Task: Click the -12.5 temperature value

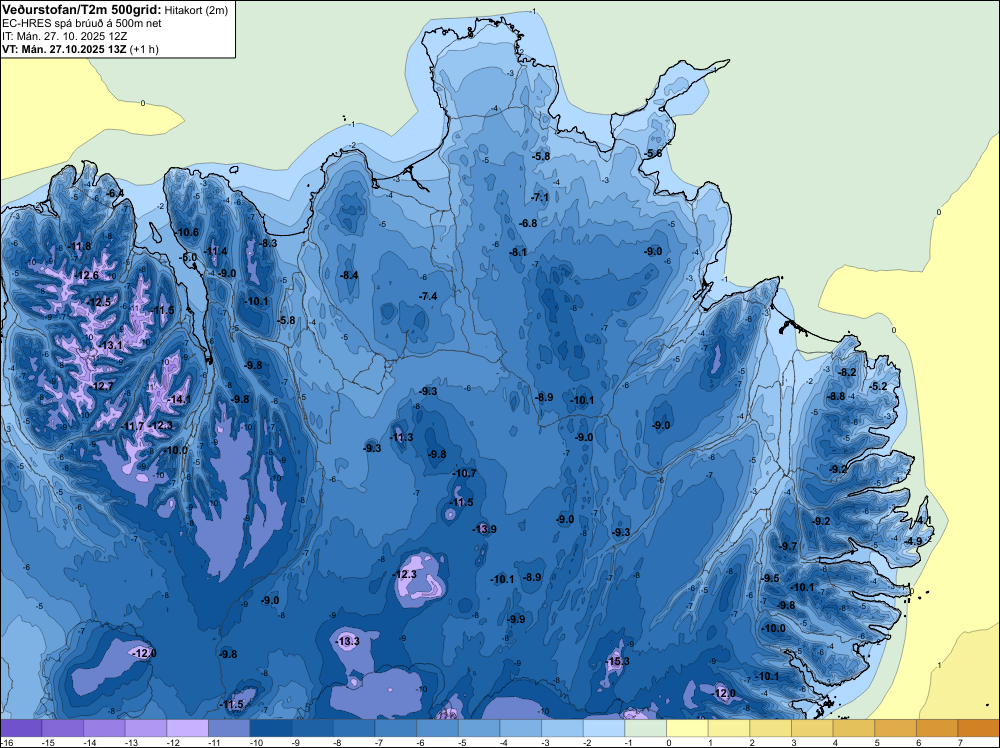Action: point(98,302)
